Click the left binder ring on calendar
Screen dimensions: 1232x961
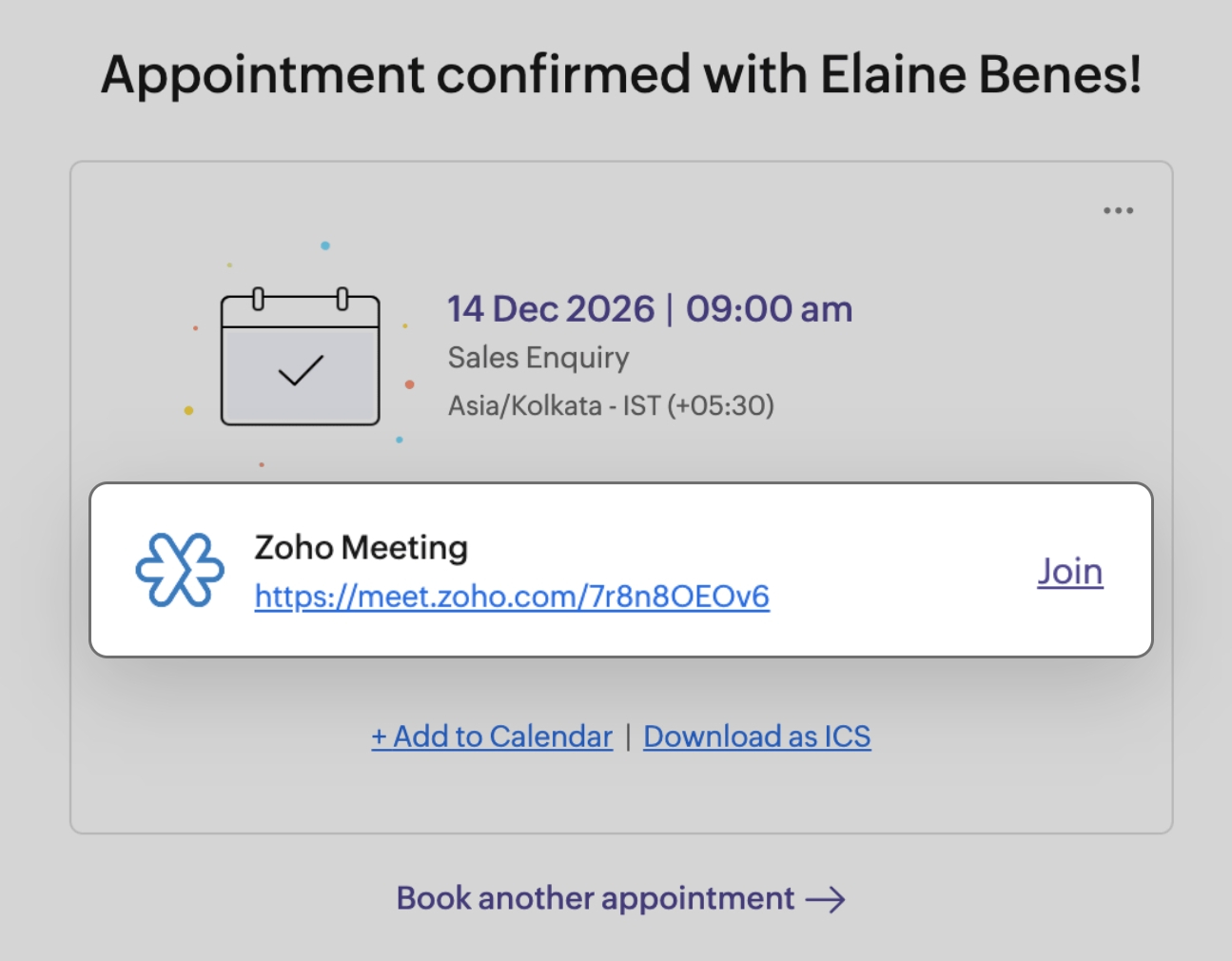(258, 299)
